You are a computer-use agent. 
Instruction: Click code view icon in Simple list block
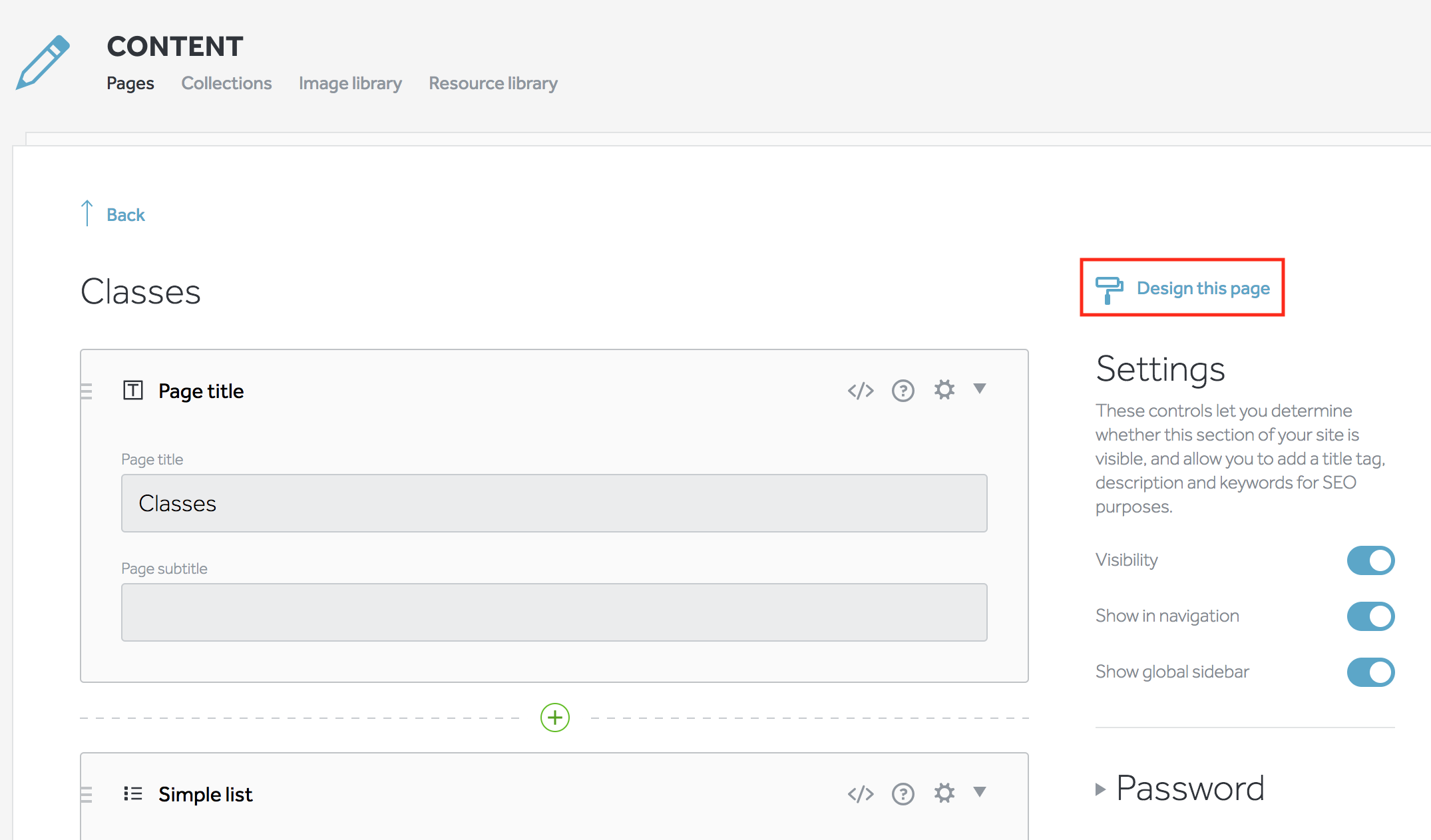pyautogui.click(x=860, y=793)
